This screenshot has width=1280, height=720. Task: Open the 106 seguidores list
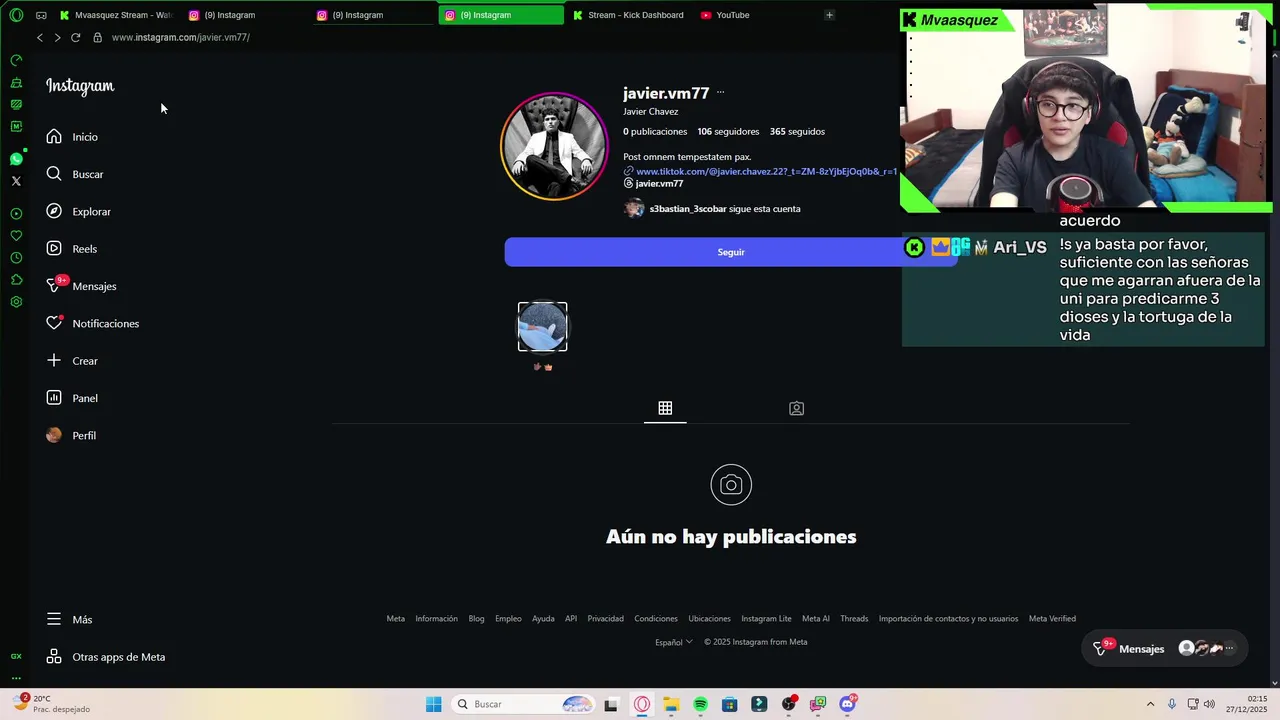728,132
